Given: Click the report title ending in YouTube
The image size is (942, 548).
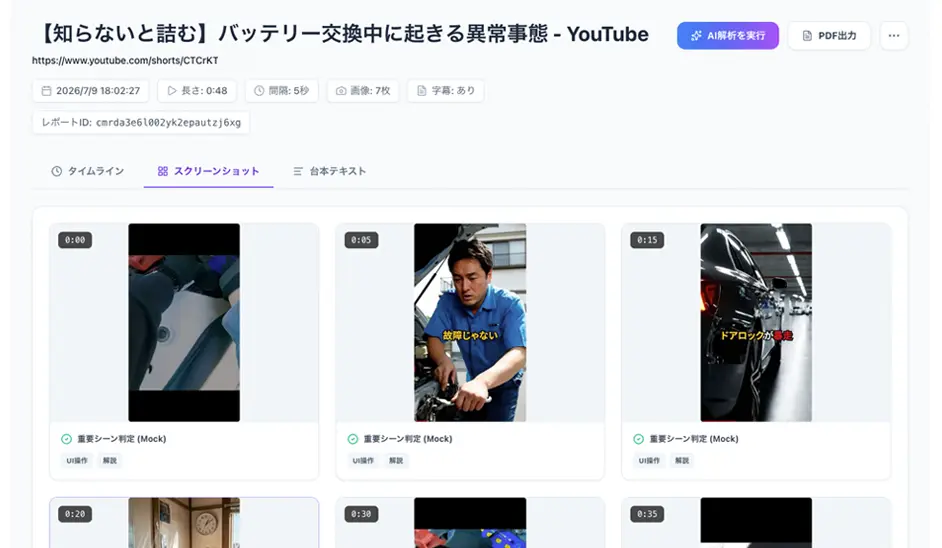Looking at the screenshot, I should coord(342,34).
